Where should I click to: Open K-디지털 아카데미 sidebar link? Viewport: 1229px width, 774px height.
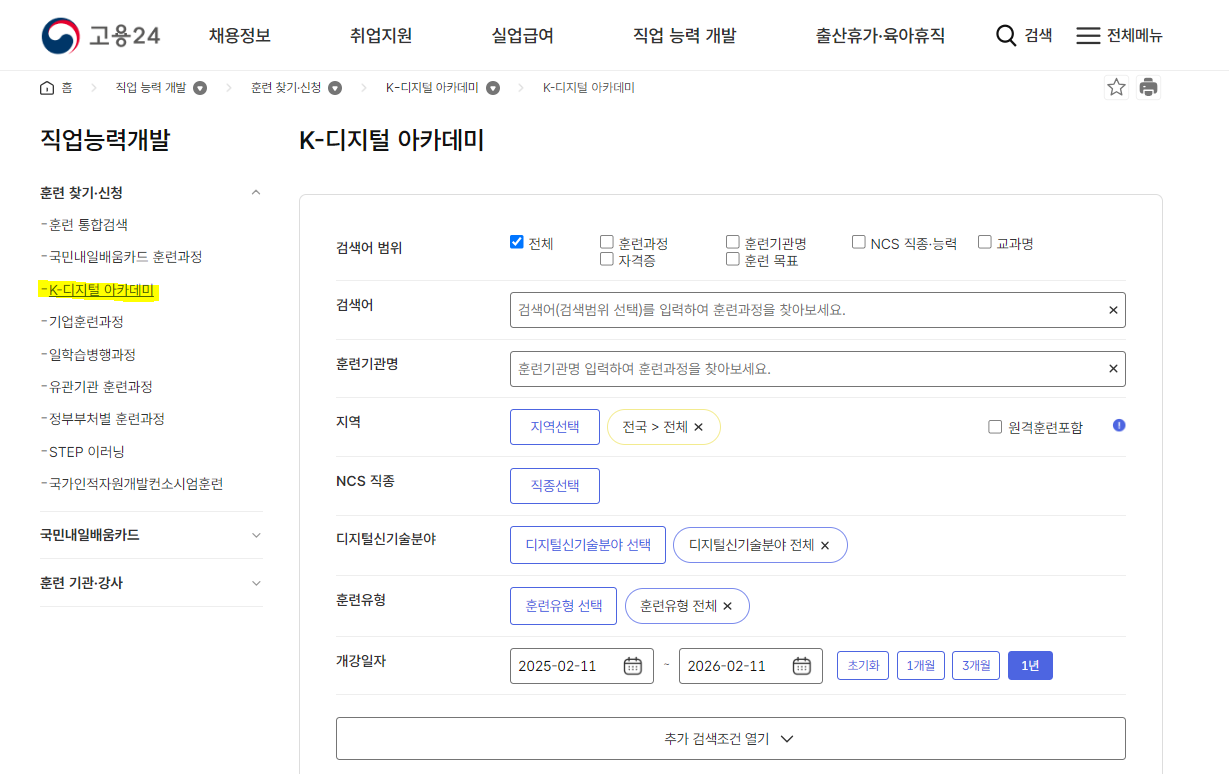tap(101, 290)
